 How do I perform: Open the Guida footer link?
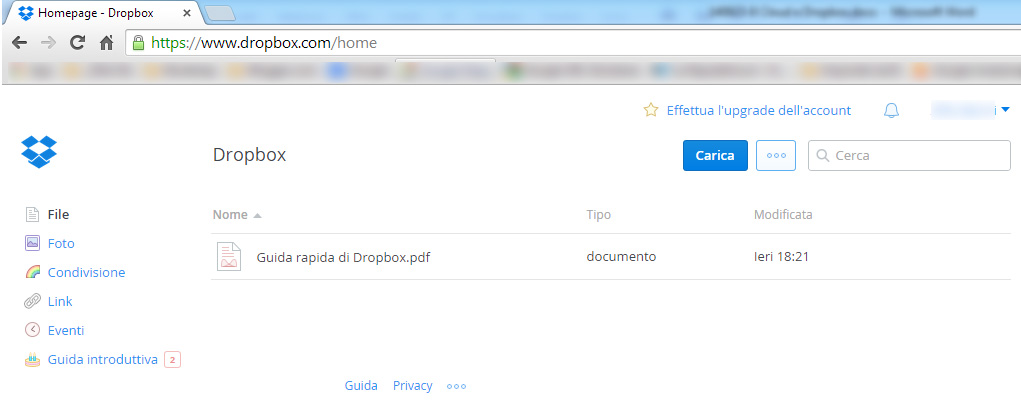pyautogui.click(x=361, y=386)
